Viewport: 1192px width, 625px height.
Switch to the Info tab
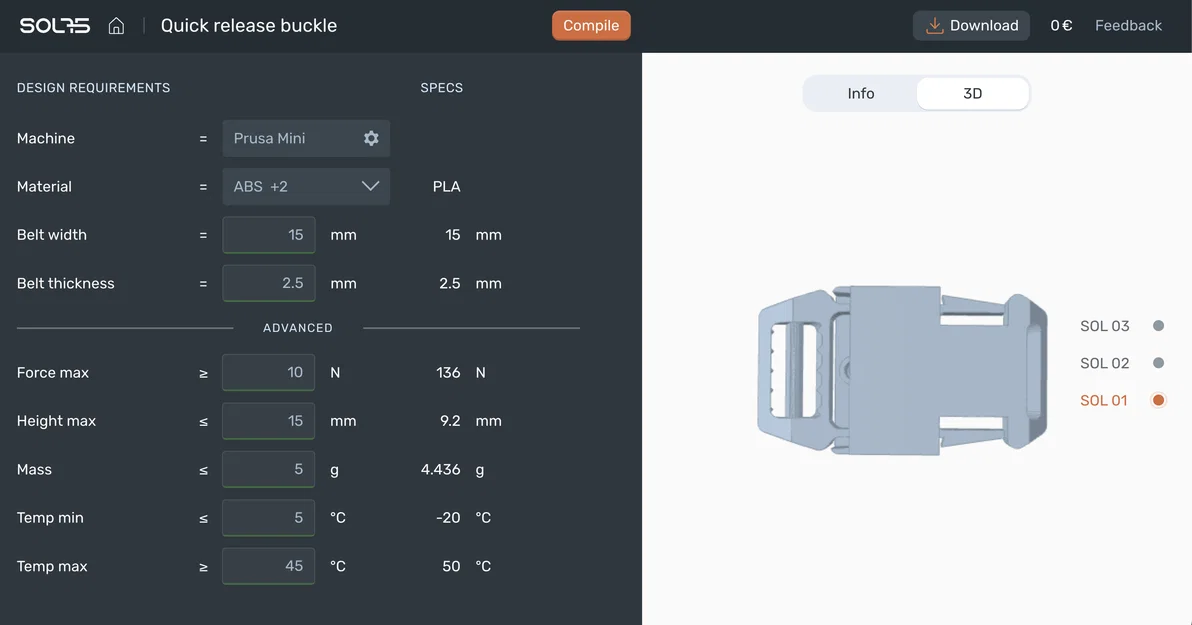coord(860,92)
